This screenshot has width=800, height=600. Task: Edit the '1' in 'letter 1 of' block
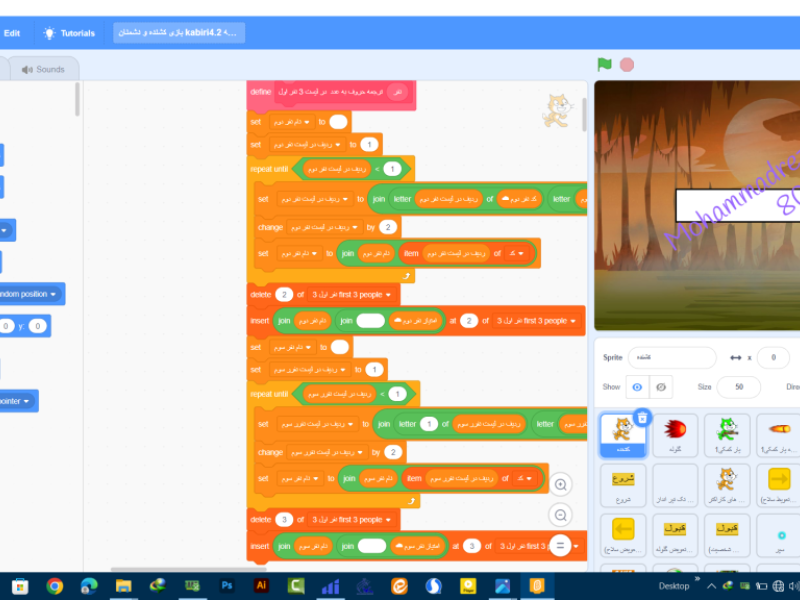tap(429, 424)
